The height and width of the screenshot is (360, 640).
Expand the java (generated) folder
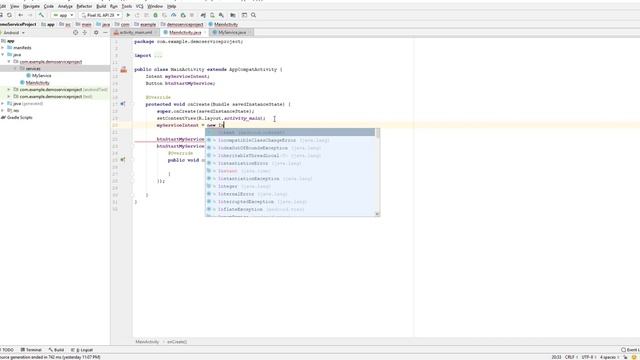[x=3, y=104]
